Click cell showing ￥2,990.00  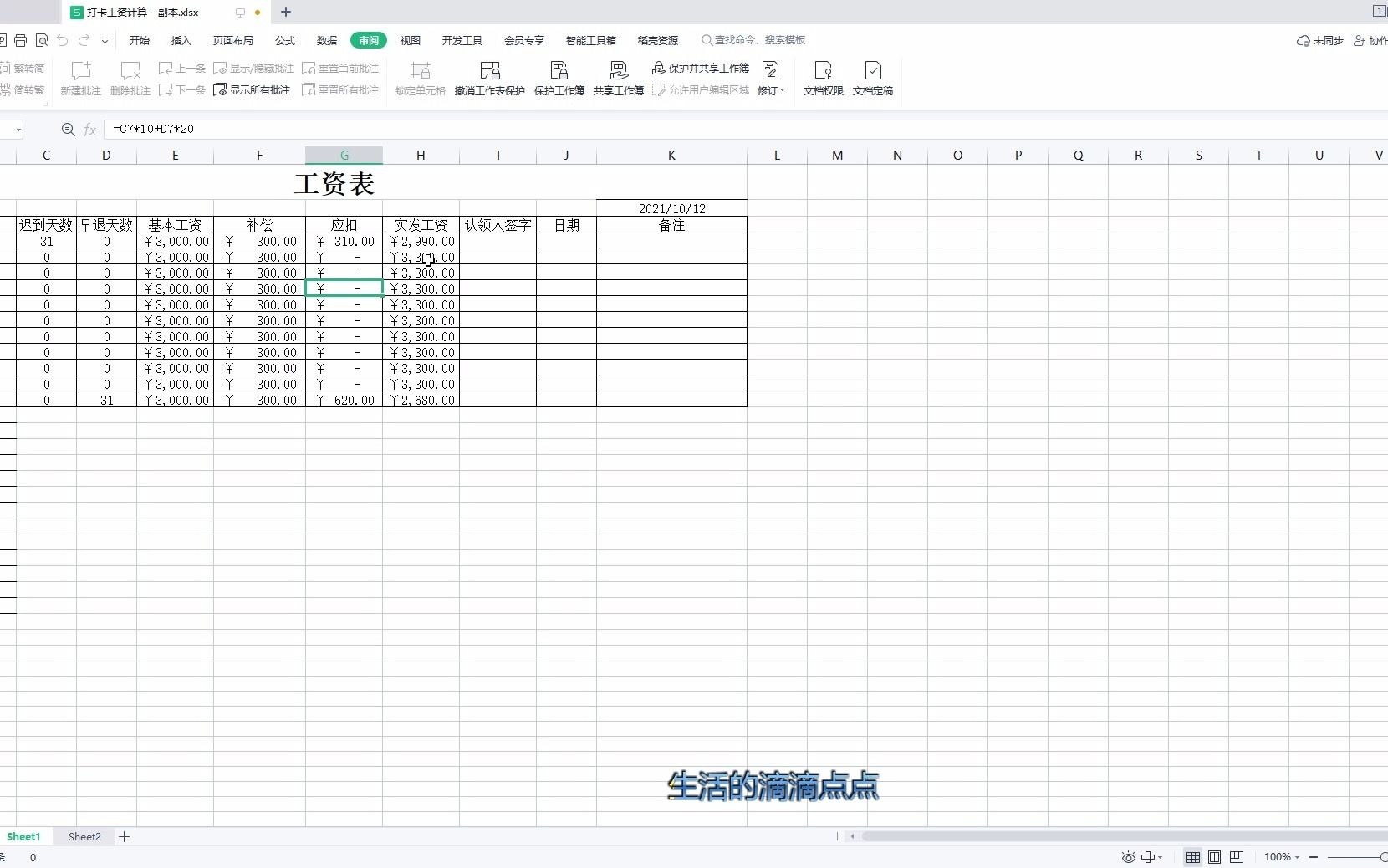click(421, 241)
